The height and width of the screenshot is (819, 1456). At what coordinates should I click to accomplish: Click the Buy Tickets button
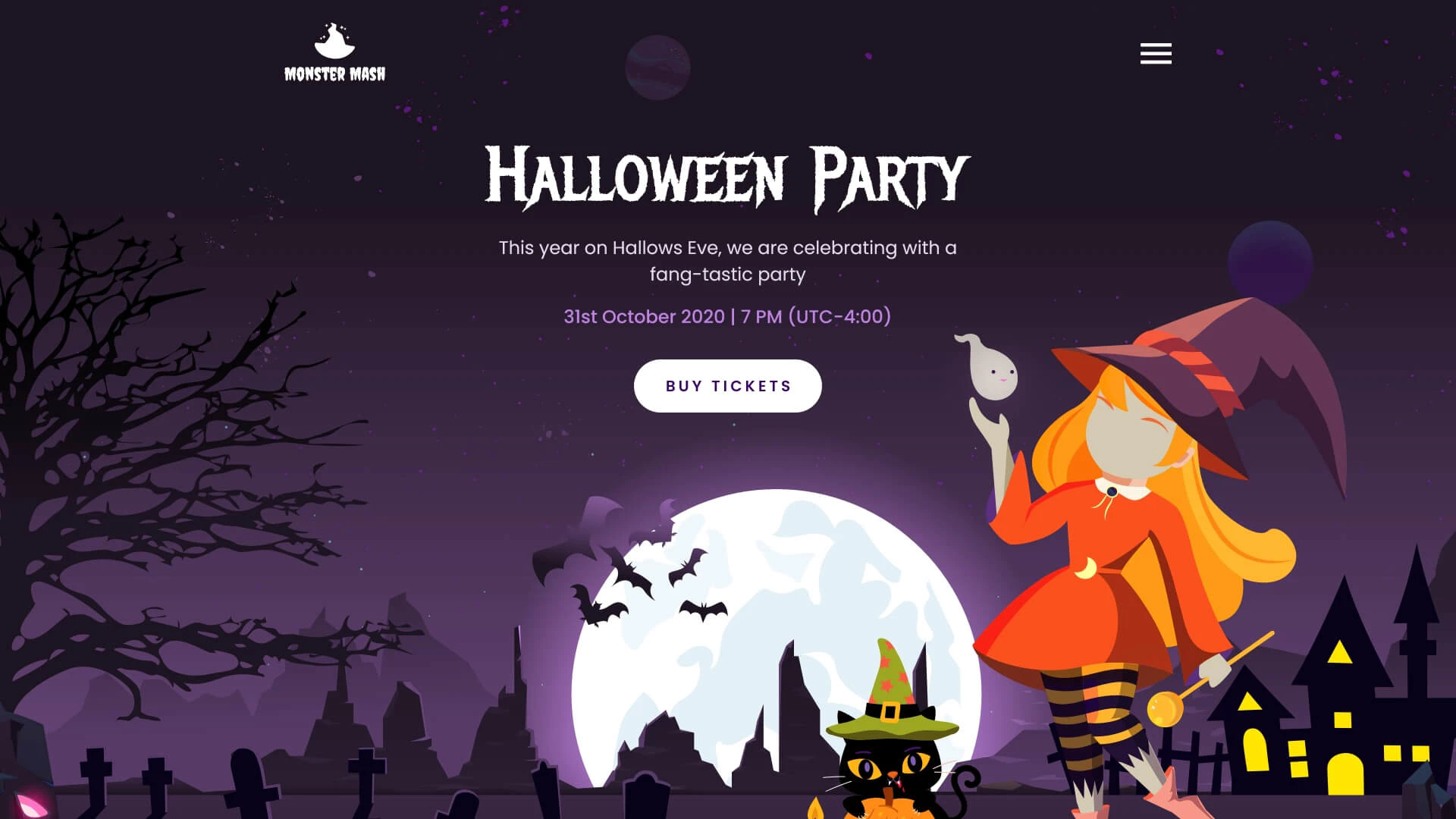727,386
